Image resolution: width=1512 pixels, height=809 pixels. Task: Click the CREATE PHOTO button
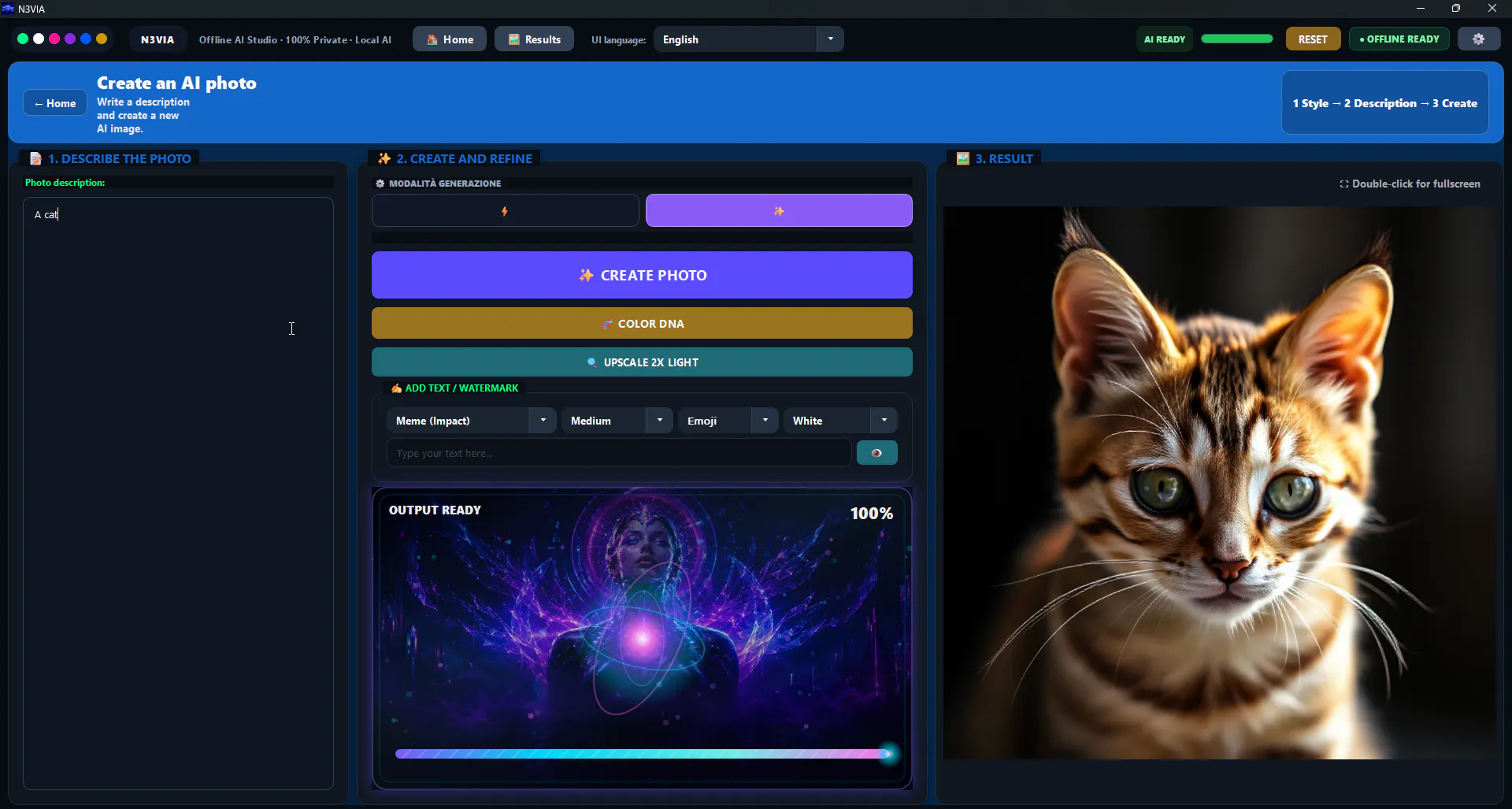click(642, 275)
